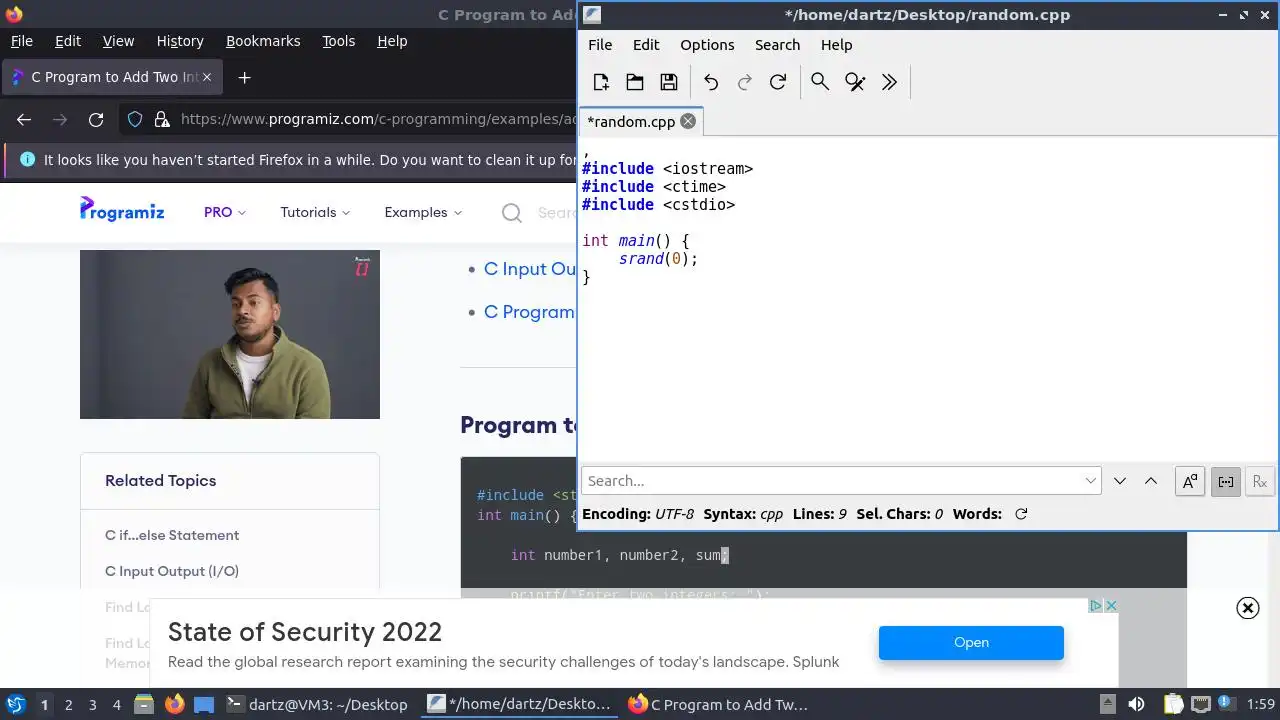This screenshot has width=1280, height=720.
Task: Click the Programiz search magnifier icon
Action: point(512,213)
